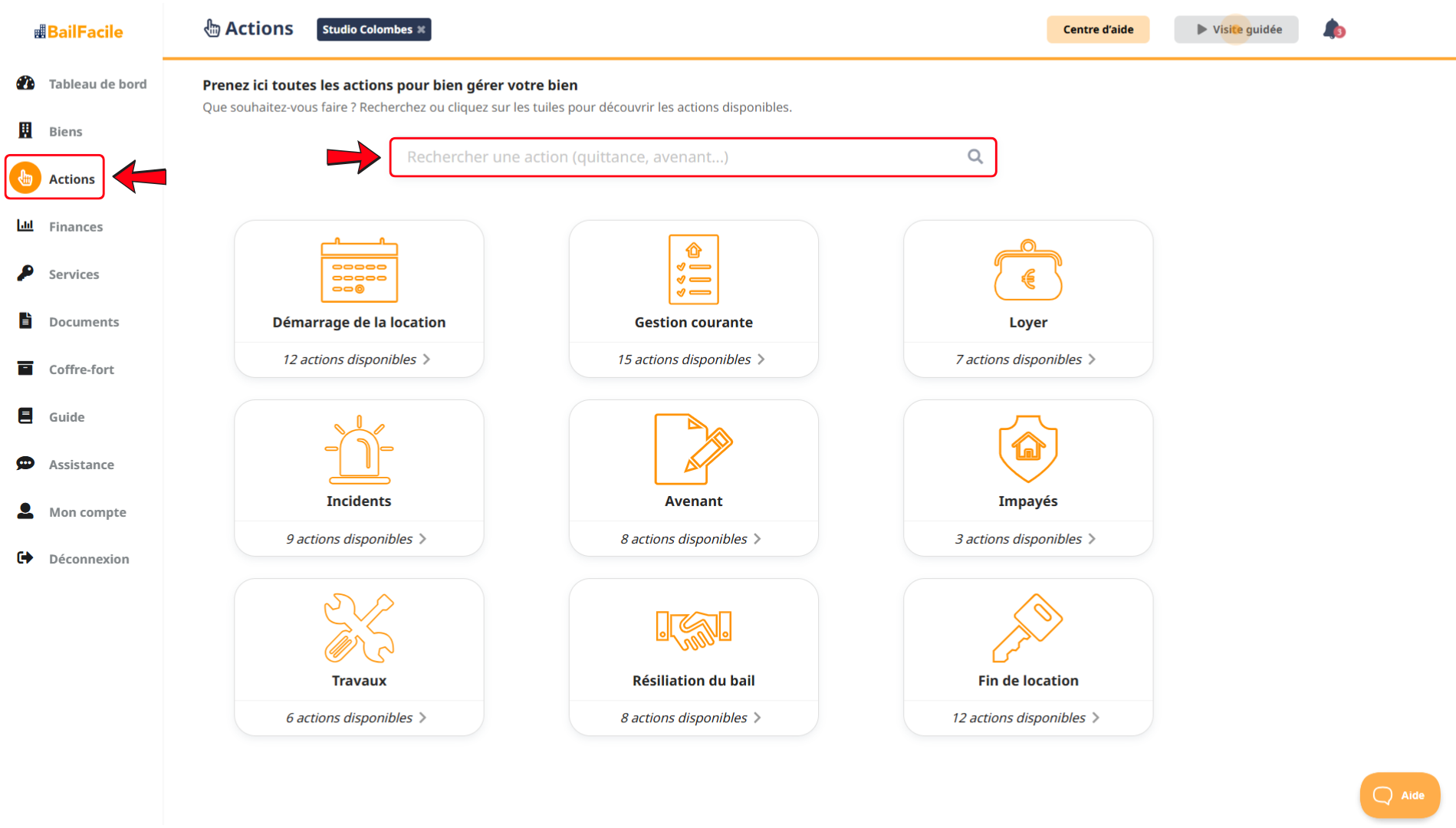This screenshot has width=1456, height=828.
Task: Select the Avenant document pencil icon
Action: pos(693,449)
